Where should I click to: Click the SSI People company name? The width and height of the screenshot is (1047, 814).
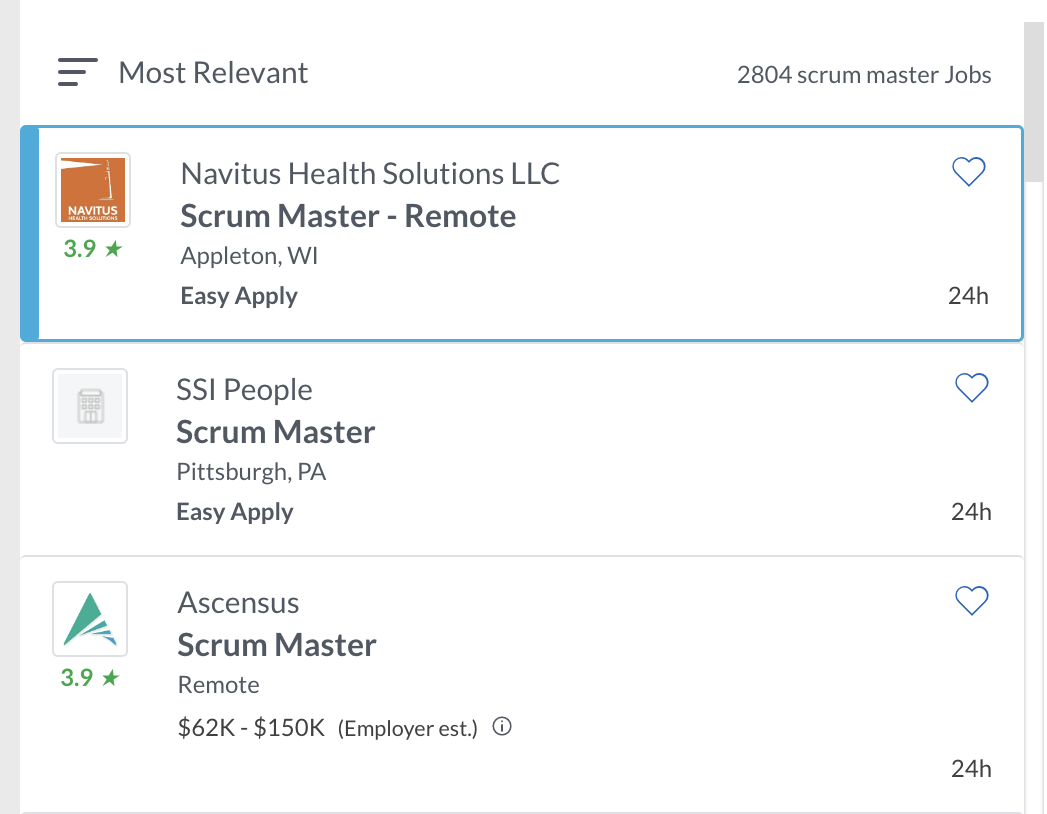click(244, 390)
